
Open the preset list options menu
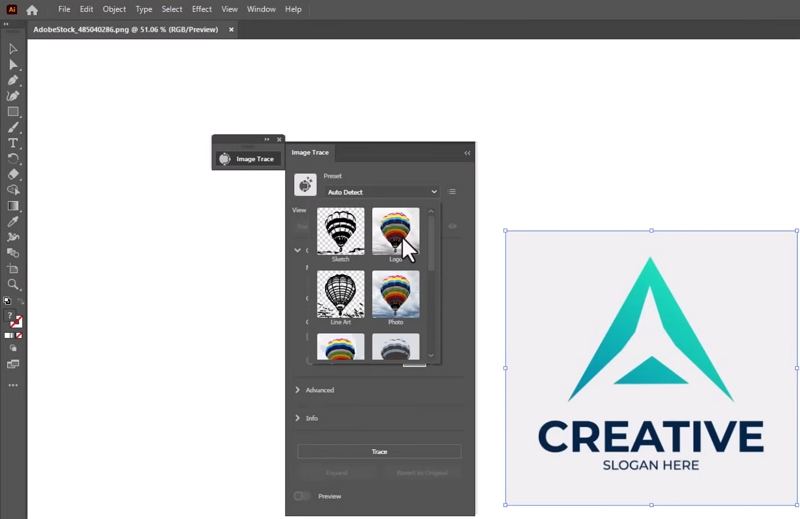click(452, 192)
